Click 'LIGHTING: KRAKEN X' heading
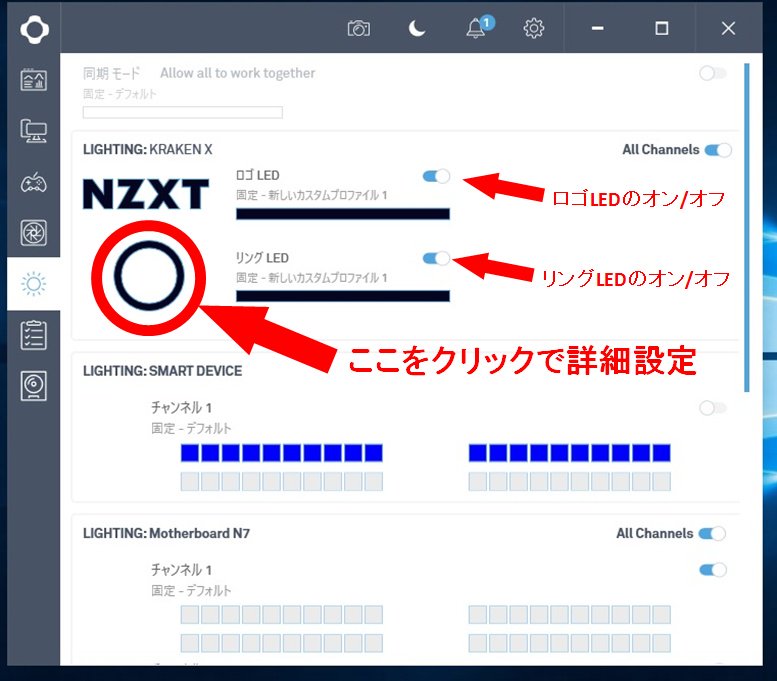The image size is (777, 681). pyautogui.click(x=148, y=149)
